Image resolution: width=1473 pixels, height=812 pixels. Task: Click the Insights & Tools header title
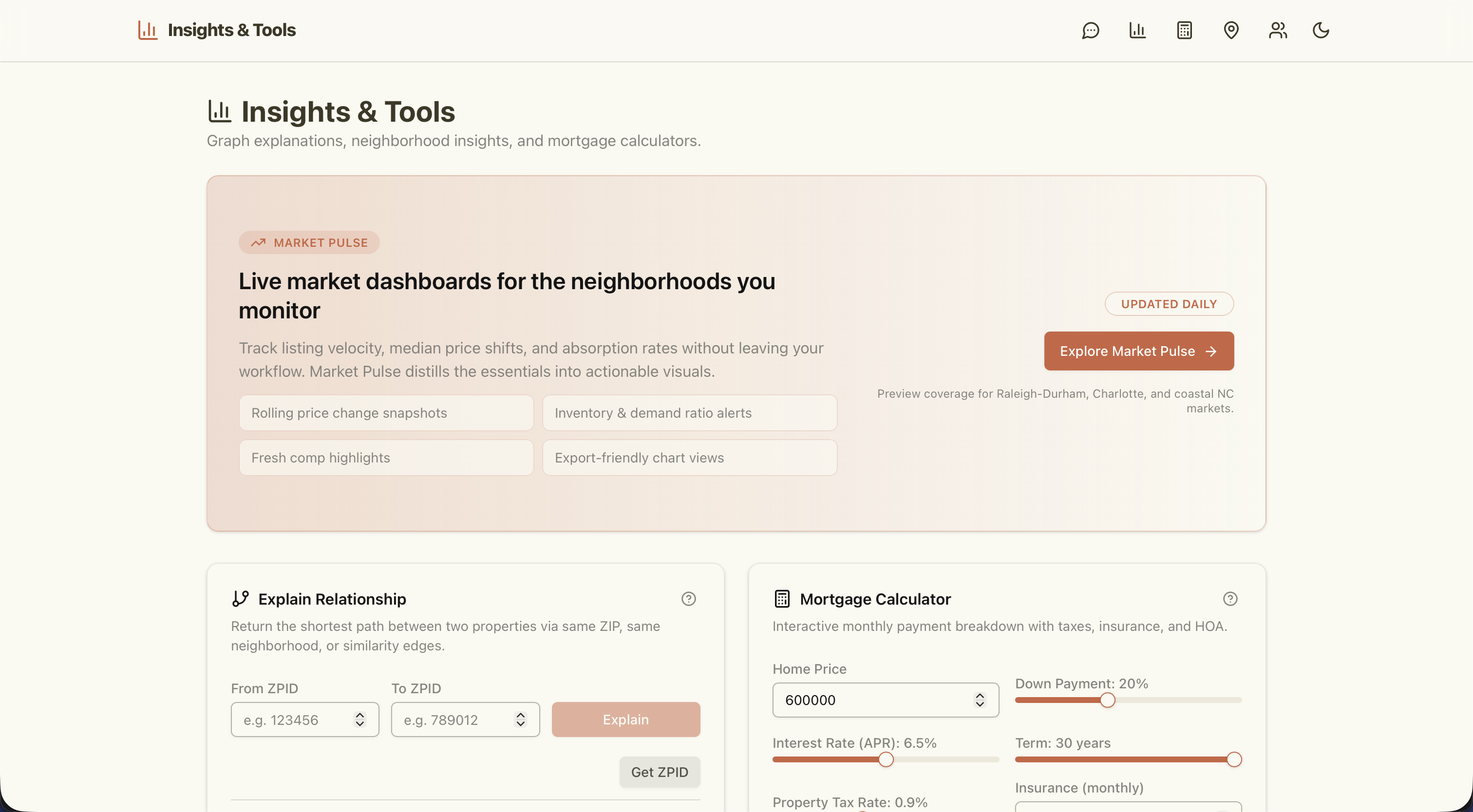(x=231, y=30)
